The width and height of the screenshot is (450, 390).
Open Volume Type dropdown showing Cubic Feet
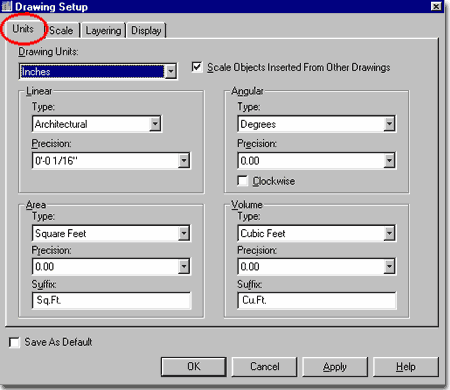317,233
